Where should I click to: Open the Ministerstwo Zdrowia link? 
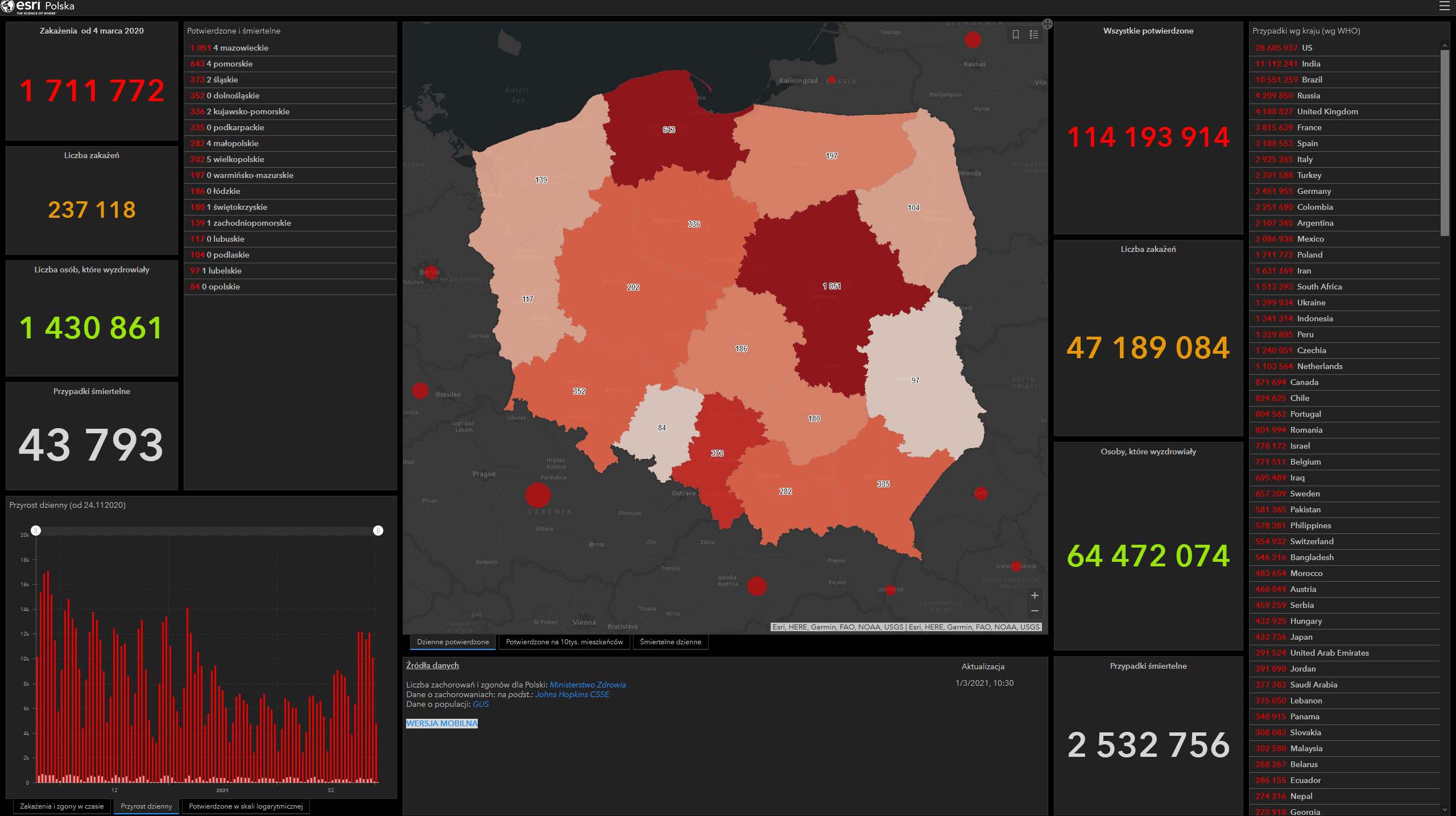pyautogui.click(x=588, y=685)
